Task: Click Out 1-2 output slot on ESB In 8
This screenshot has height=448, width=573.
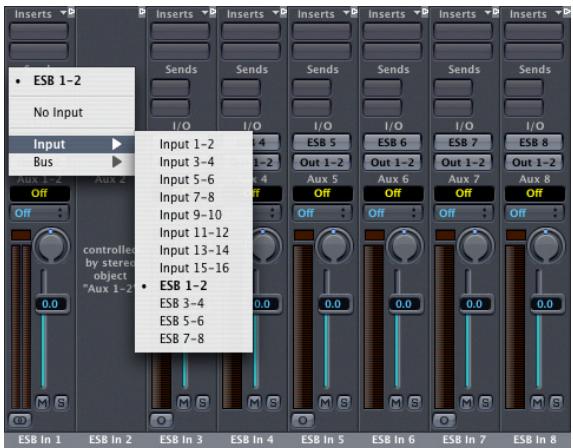Action: [x=534, y=162]
